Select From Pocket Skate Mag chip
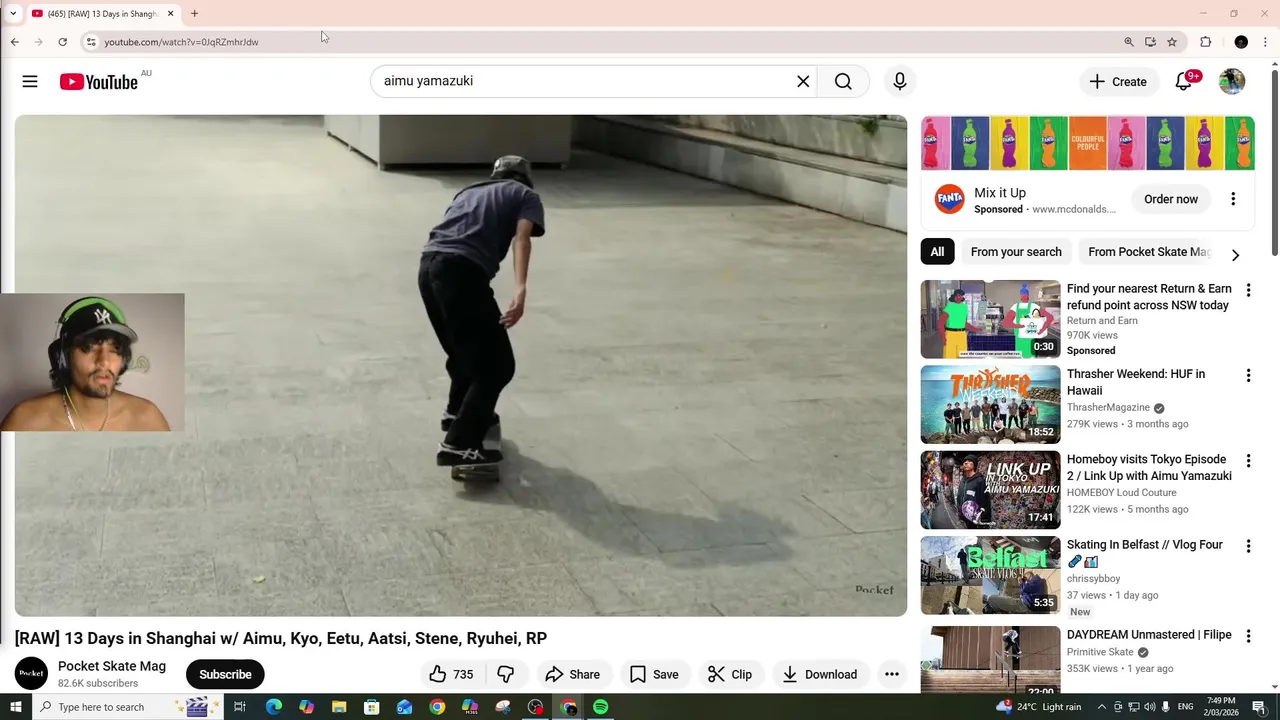 1149,252
